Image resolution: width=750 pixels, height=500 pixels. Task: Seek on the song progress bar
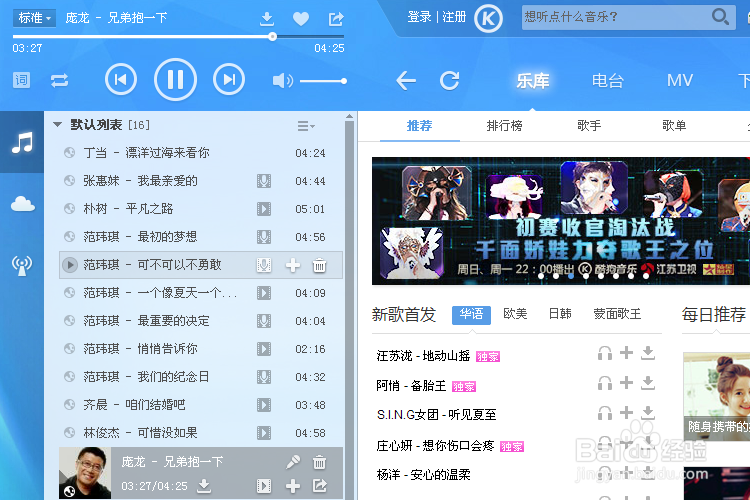tap(178, 36)
